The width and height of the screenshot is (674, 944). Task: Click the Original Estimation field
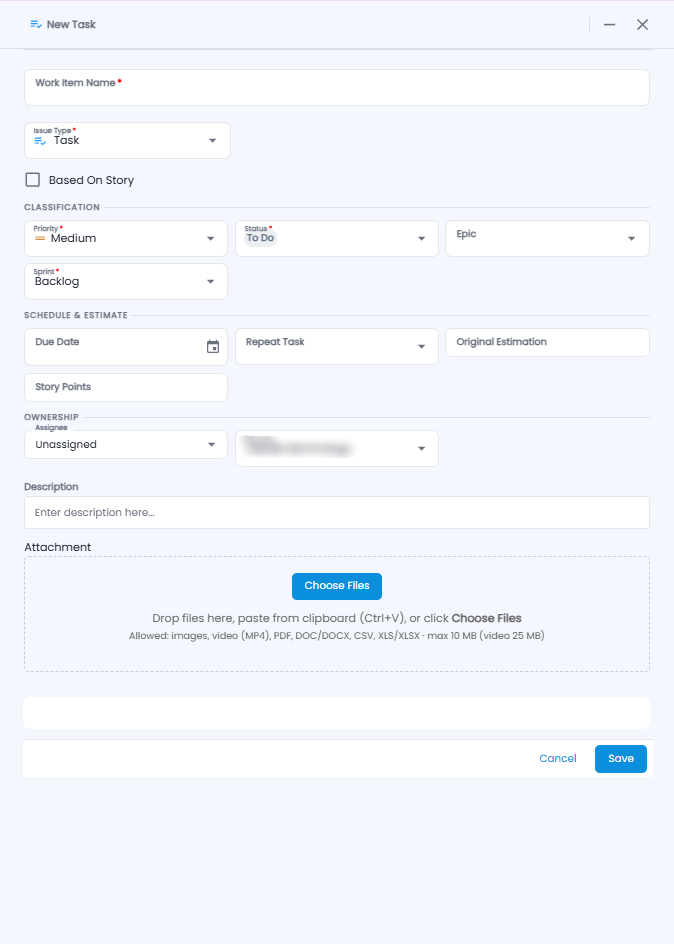click(x=547, y=343)
